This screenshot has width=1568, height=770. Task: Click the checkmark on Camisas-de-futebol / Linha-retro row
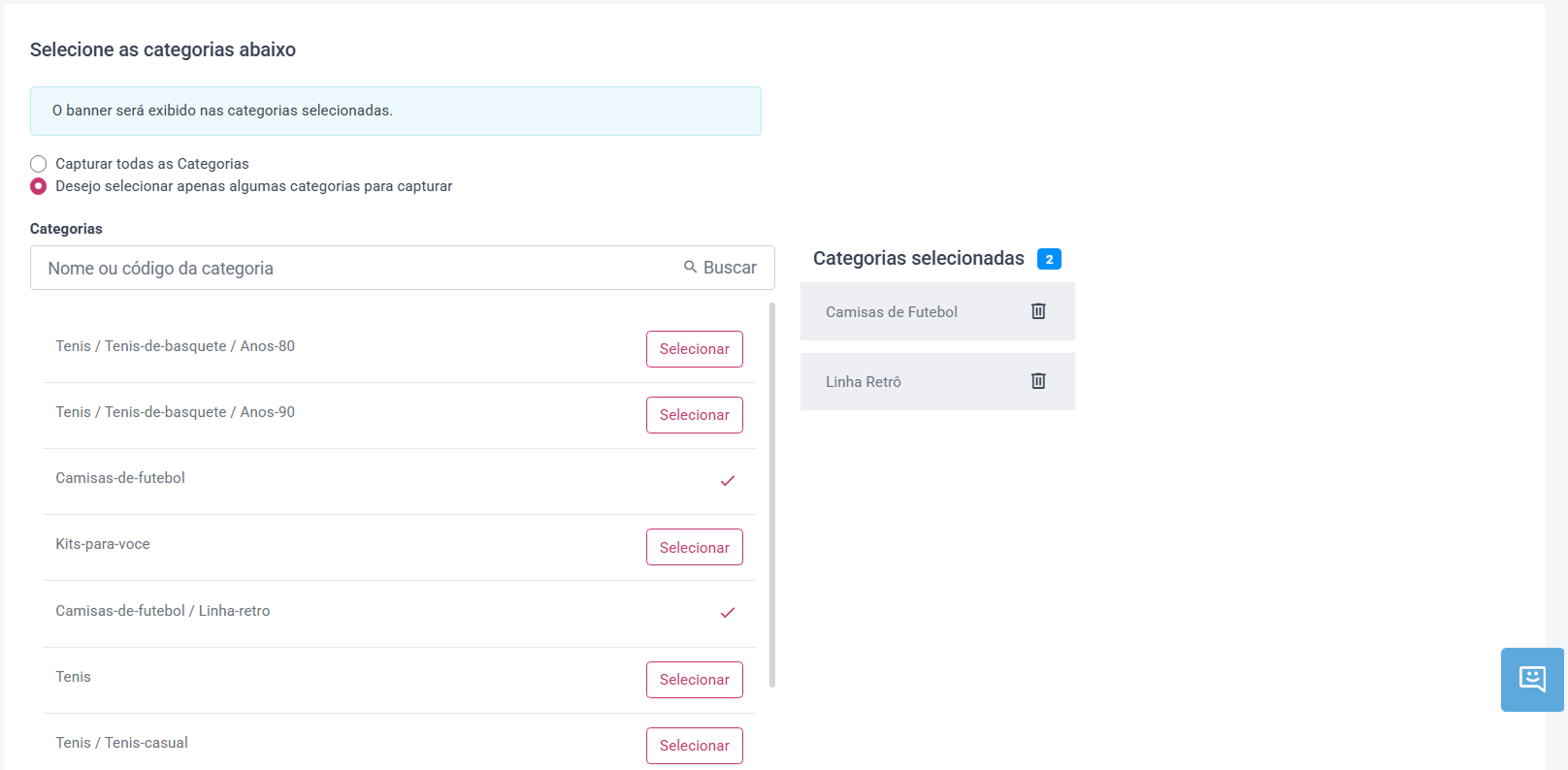pos(728,613)
